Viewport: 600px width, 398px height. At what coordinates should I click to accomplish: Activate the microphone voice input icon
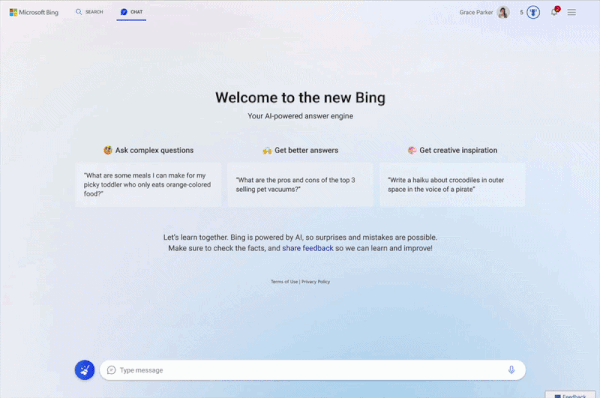[x=511, y=370]
